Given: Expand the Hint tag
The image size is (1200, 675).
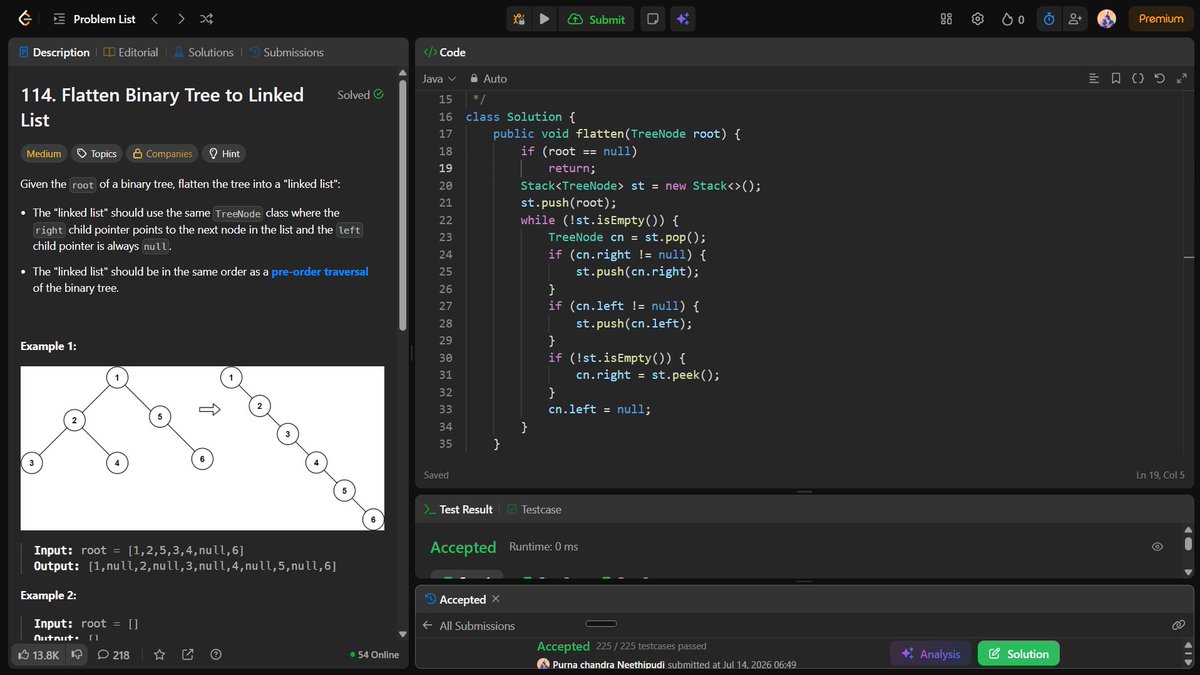Looking at the screenshot, I should click(x=224, y=154).
